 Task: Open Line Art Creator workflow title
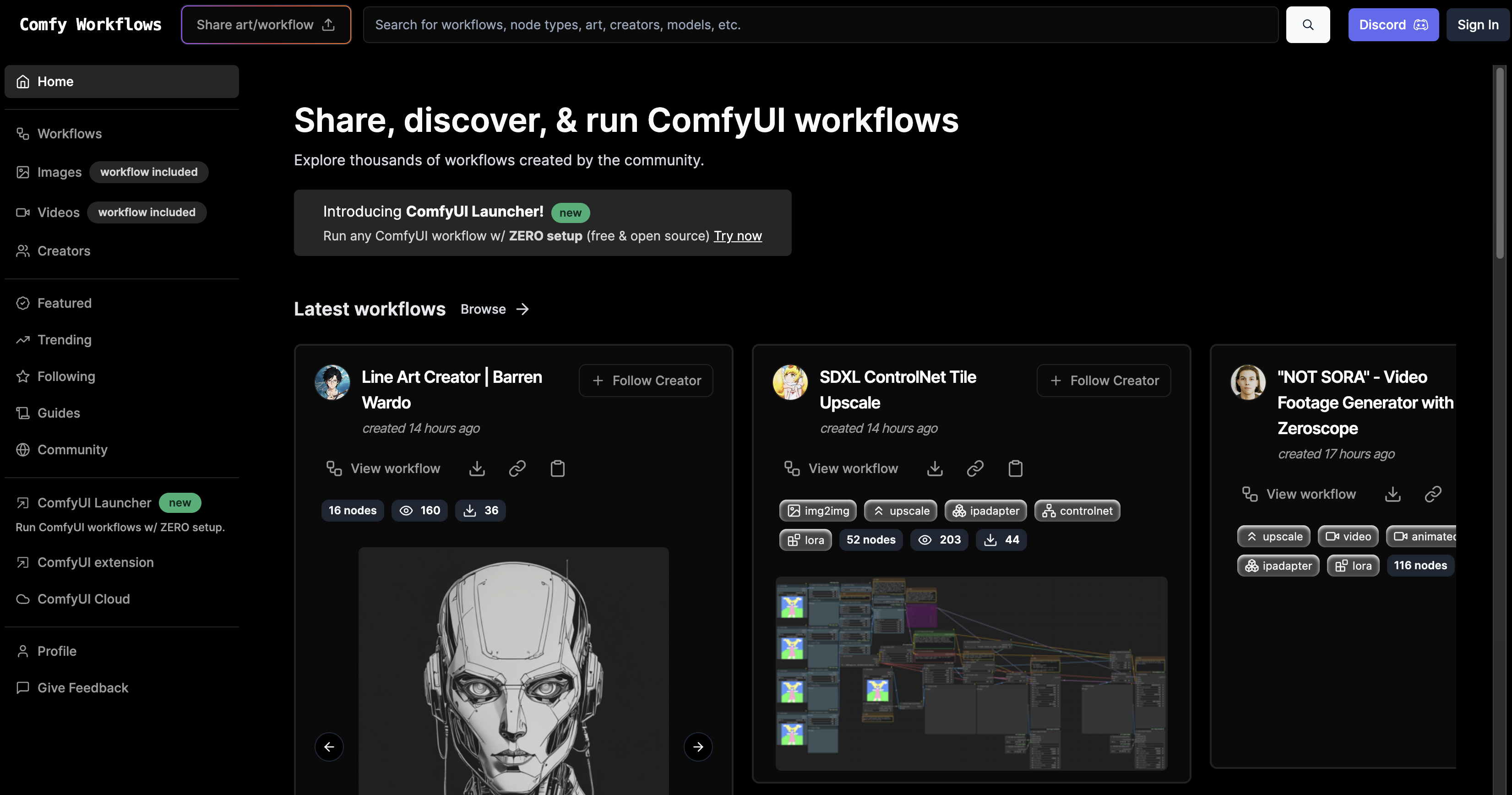(452, 390)
